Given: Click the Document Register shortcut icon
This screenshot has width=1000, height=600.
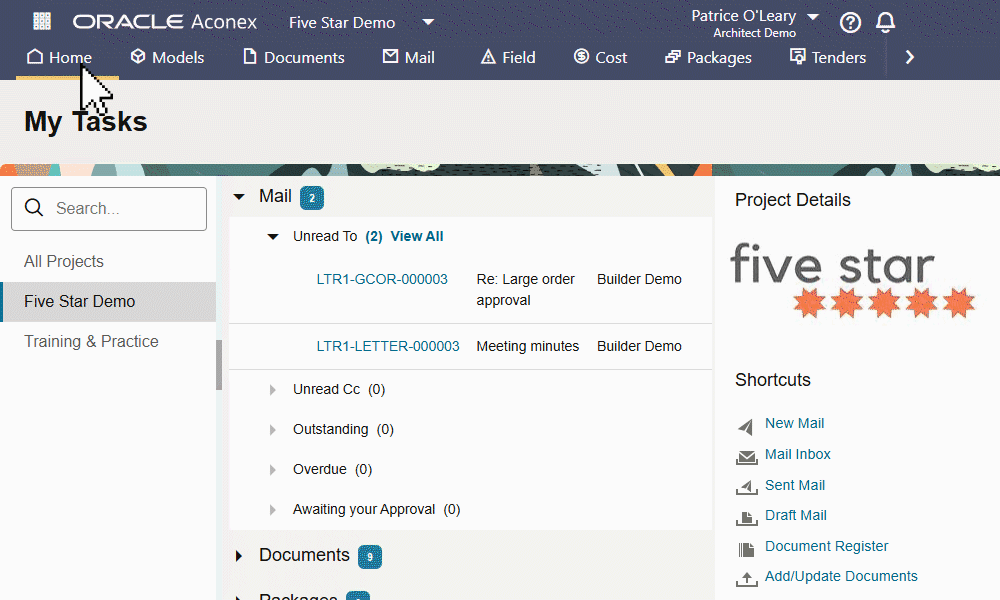Looking at the screenshot, I should click(x=746, y=549).
